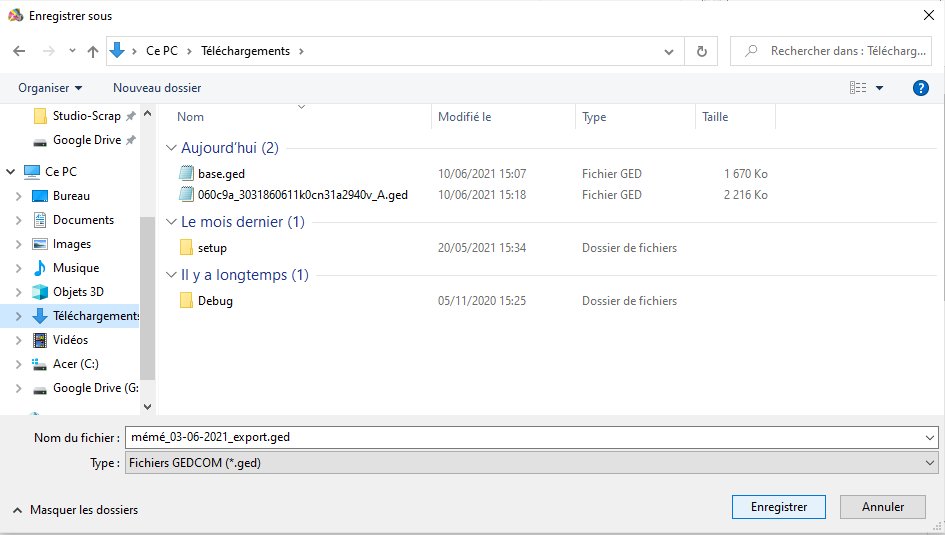Open the Organiser menu
Screen dimensions: 945x535
(50, 88)
